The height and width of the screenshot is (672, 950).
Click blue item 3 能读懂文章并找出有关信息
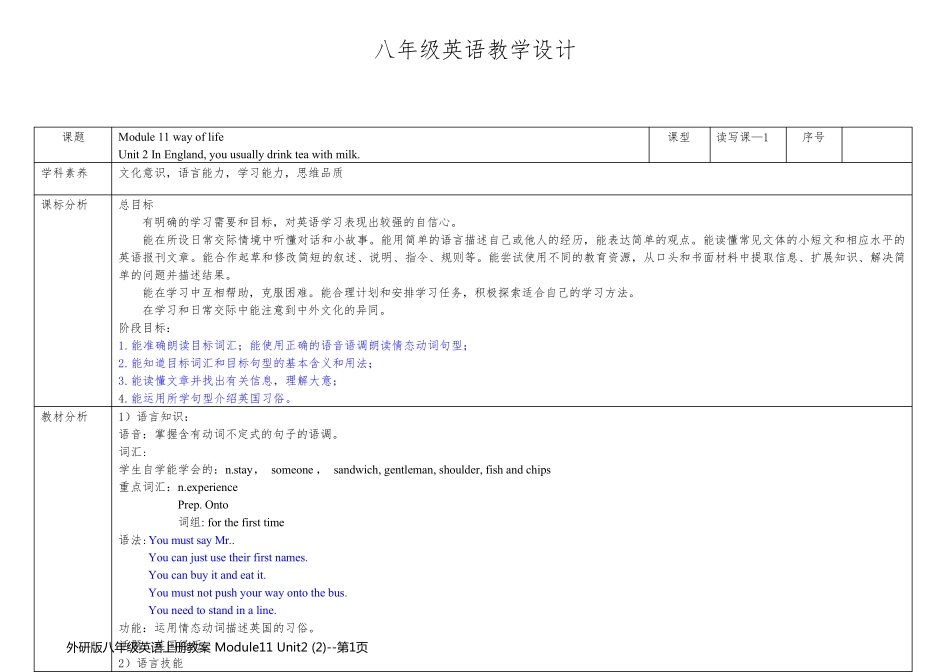click(228, 381)
